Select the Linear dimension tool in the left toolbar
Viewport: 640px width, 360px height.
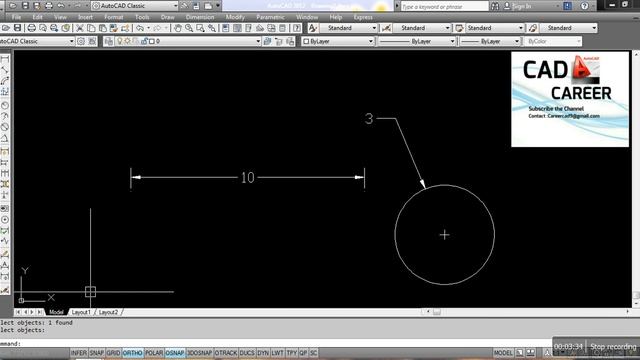pos(4,59)
